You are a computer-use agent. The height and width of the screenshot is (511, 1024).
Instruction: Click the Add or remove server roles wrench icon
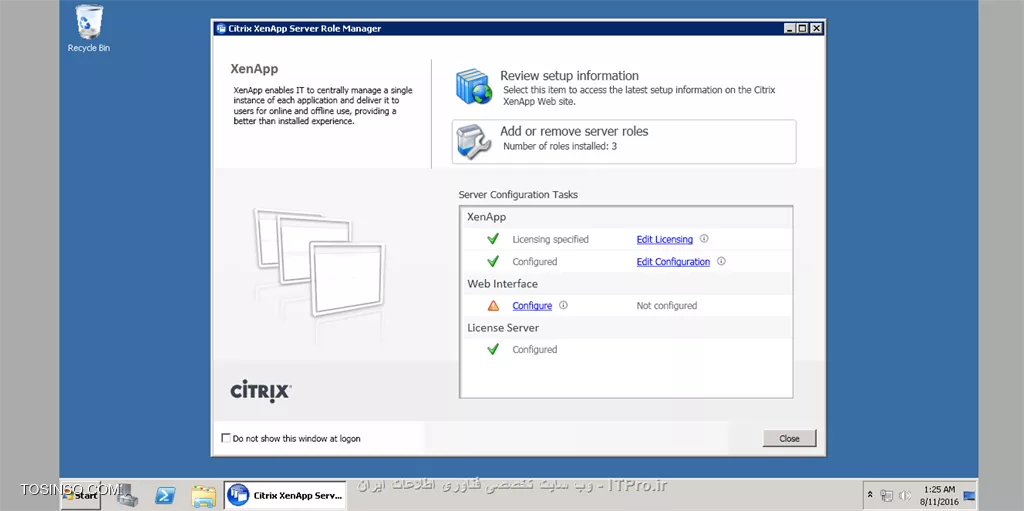(473, 140)
